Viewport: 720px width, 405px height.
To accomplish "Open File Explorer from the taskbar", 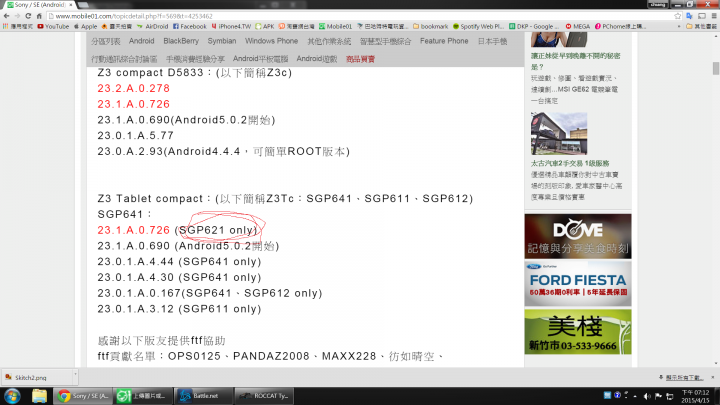I will (x=39, y=396).
